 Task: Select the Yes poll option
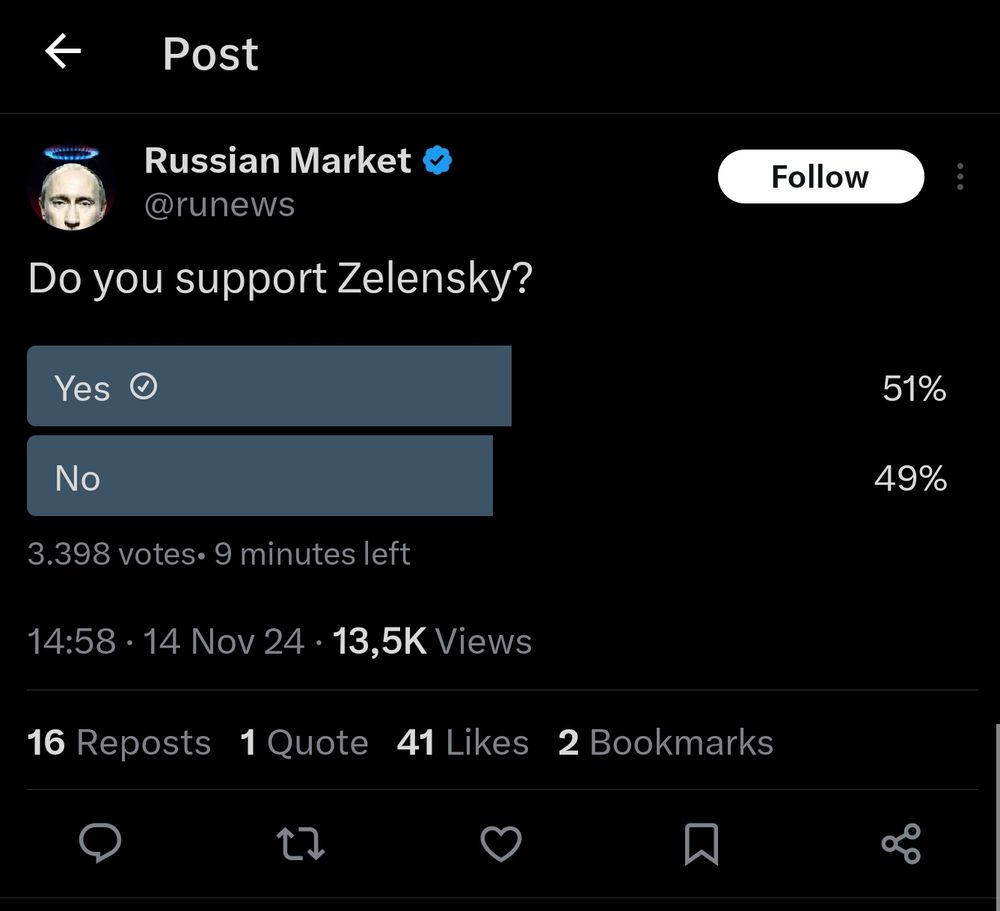[269, 387]
